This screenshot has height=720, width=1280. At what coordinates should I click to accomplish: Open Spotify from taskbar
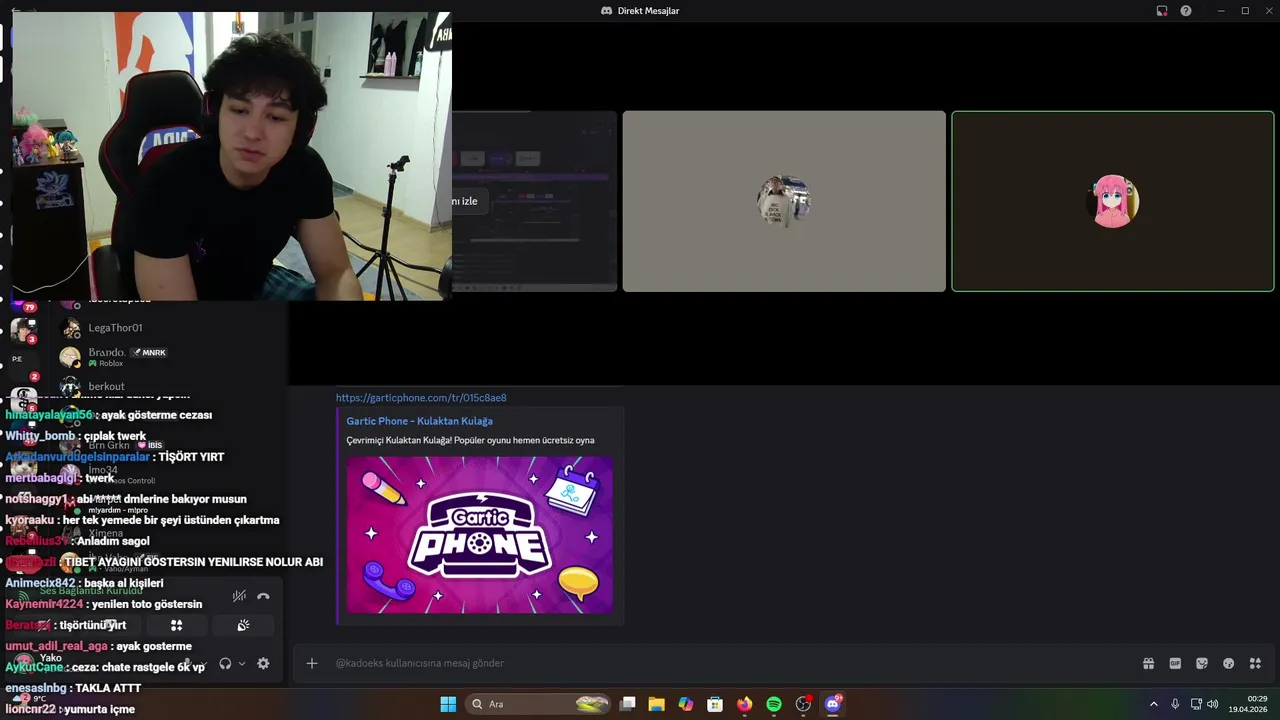click(774, 704)
